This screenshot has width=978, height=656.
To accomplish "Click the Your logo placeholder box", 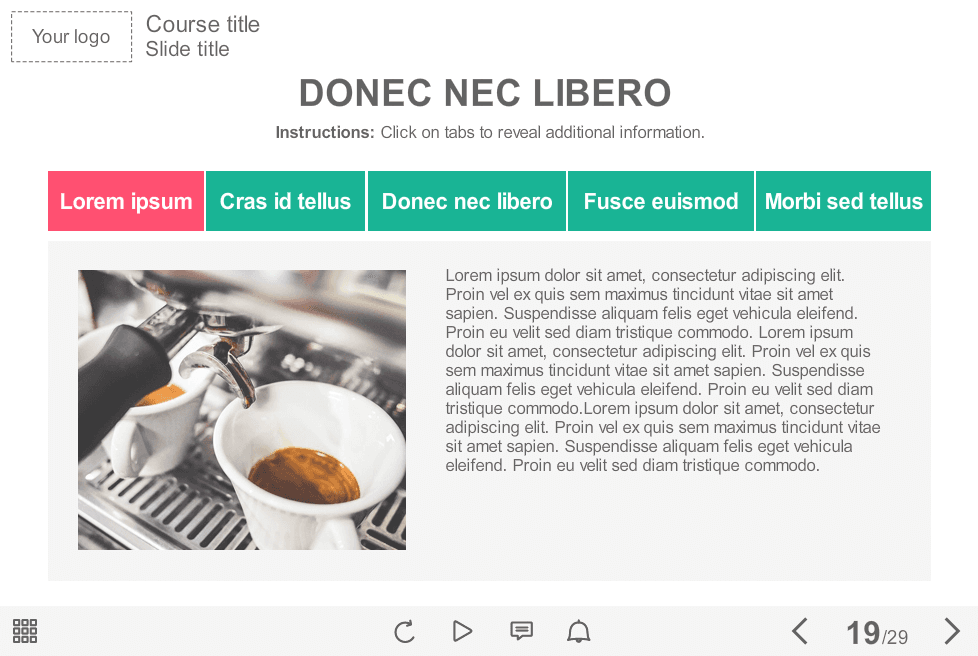I will (71, 36).
